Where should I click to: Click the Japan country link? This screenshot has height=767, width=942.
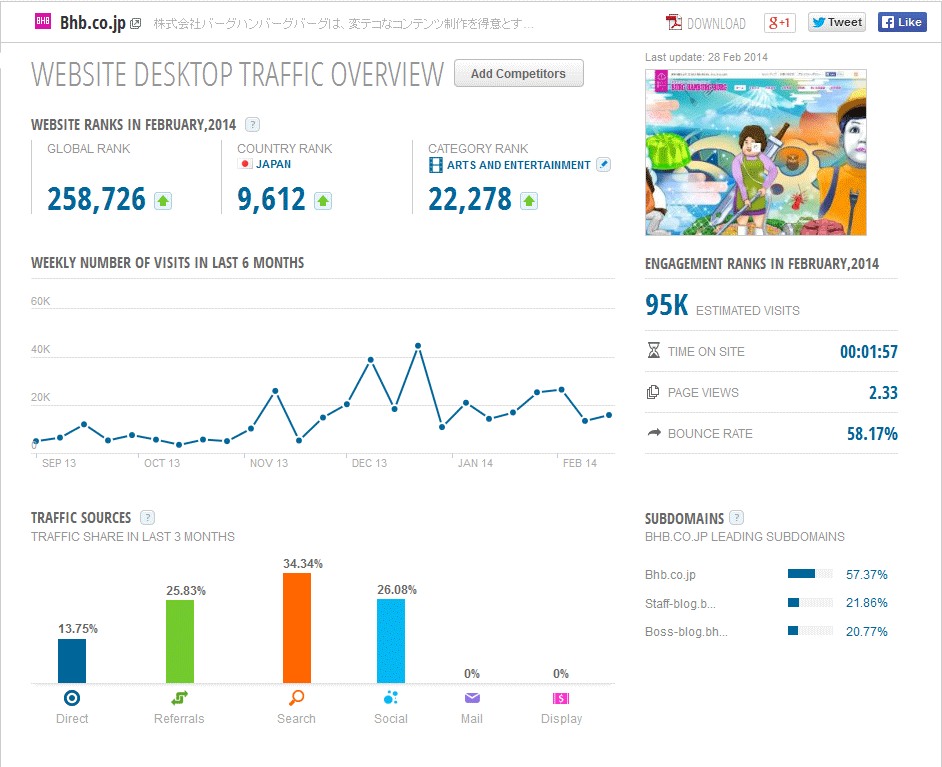(x=273, y=164)
